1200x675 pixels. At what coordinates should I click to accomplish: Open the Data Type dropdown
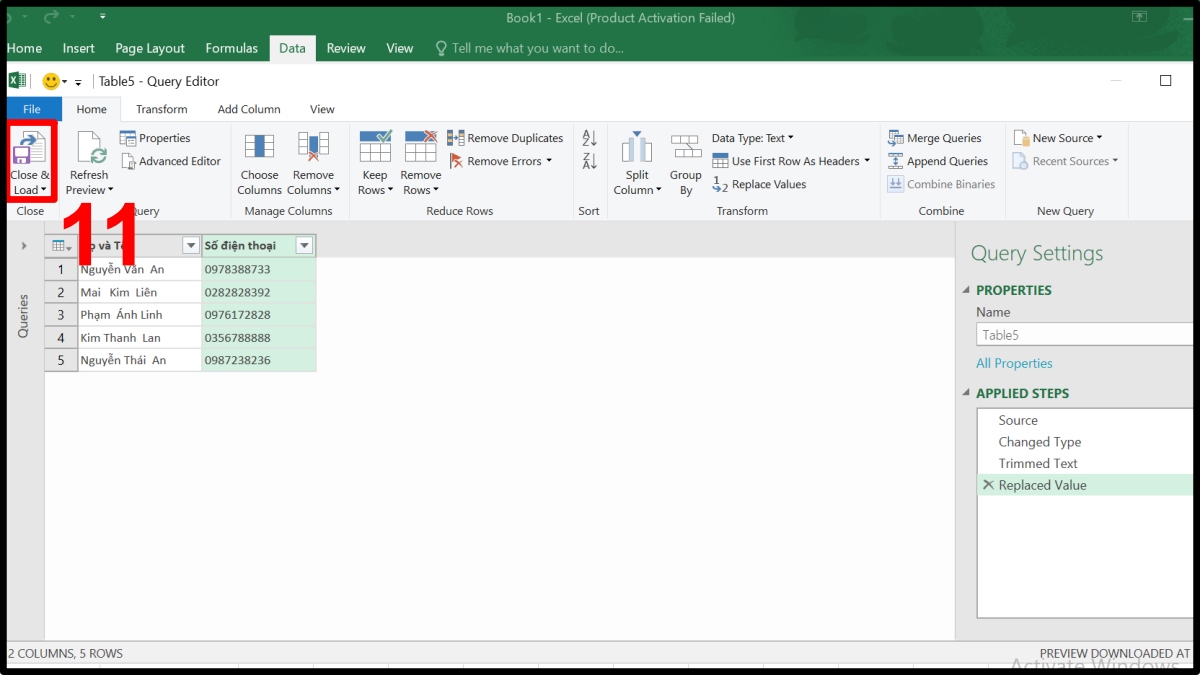pos(753,138)
